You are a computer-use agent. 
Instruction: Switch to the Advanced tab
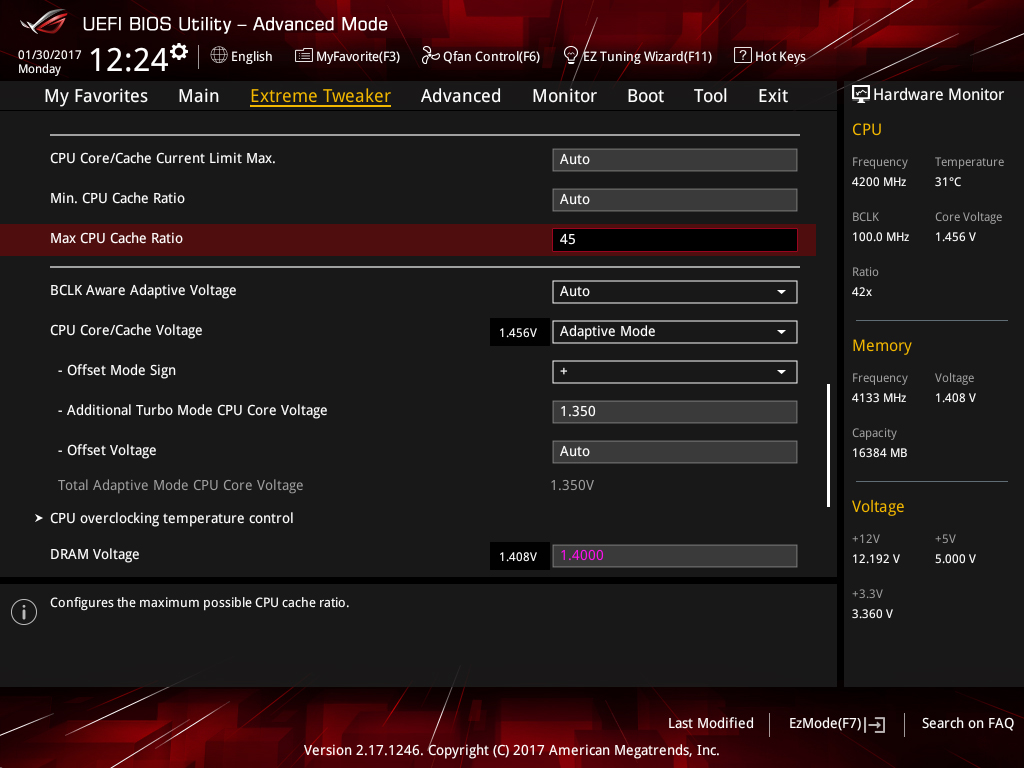click(460, 96)
